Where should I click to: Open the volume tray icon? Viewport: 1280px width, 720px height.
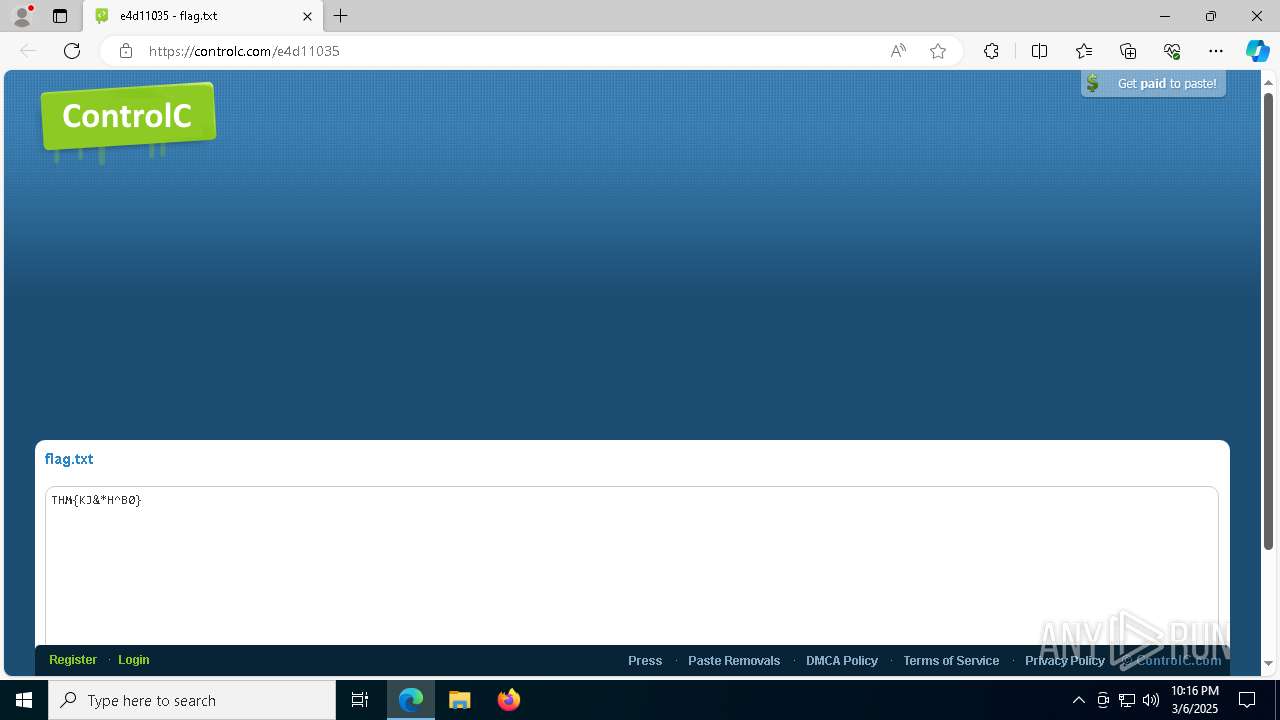click(1151, 700)
